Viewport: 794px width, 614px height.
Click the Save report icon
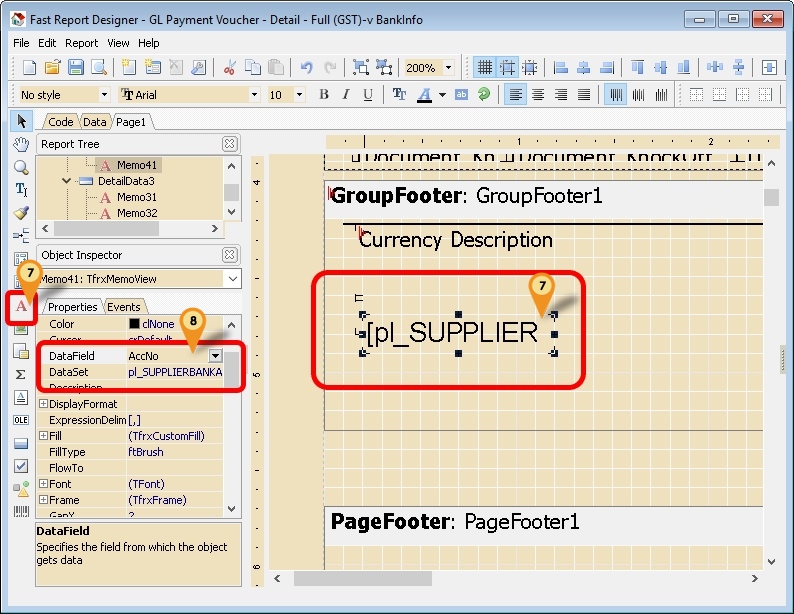point(76,68)
